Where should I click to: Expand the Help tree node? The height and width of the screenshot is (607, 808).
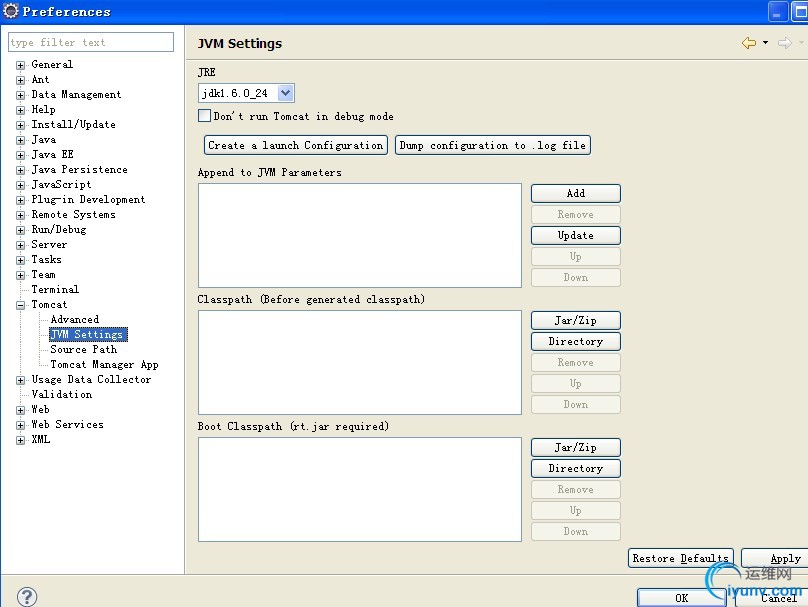click(21, 110)
